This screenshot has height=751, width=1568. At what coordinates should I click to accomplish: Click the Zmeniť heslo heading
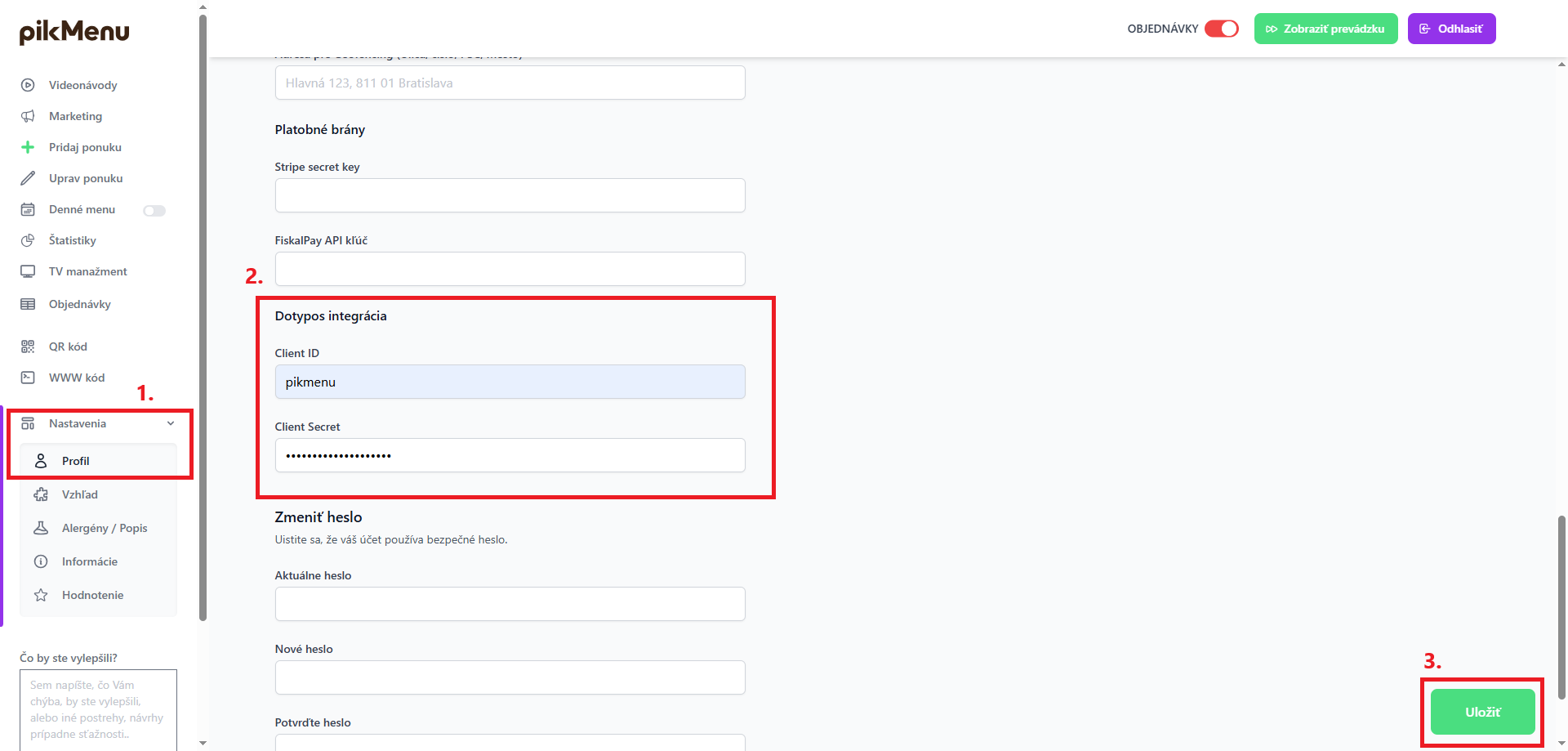[x=318, y=516]
